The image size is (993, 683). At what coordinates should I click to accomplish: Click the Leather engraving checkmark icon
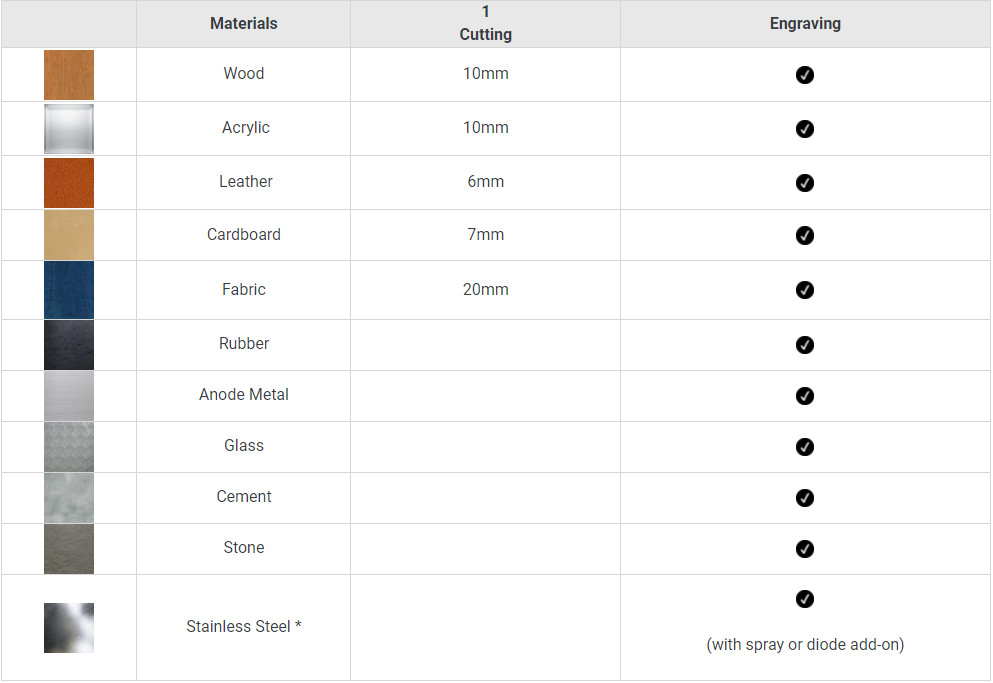coord(804,182)
